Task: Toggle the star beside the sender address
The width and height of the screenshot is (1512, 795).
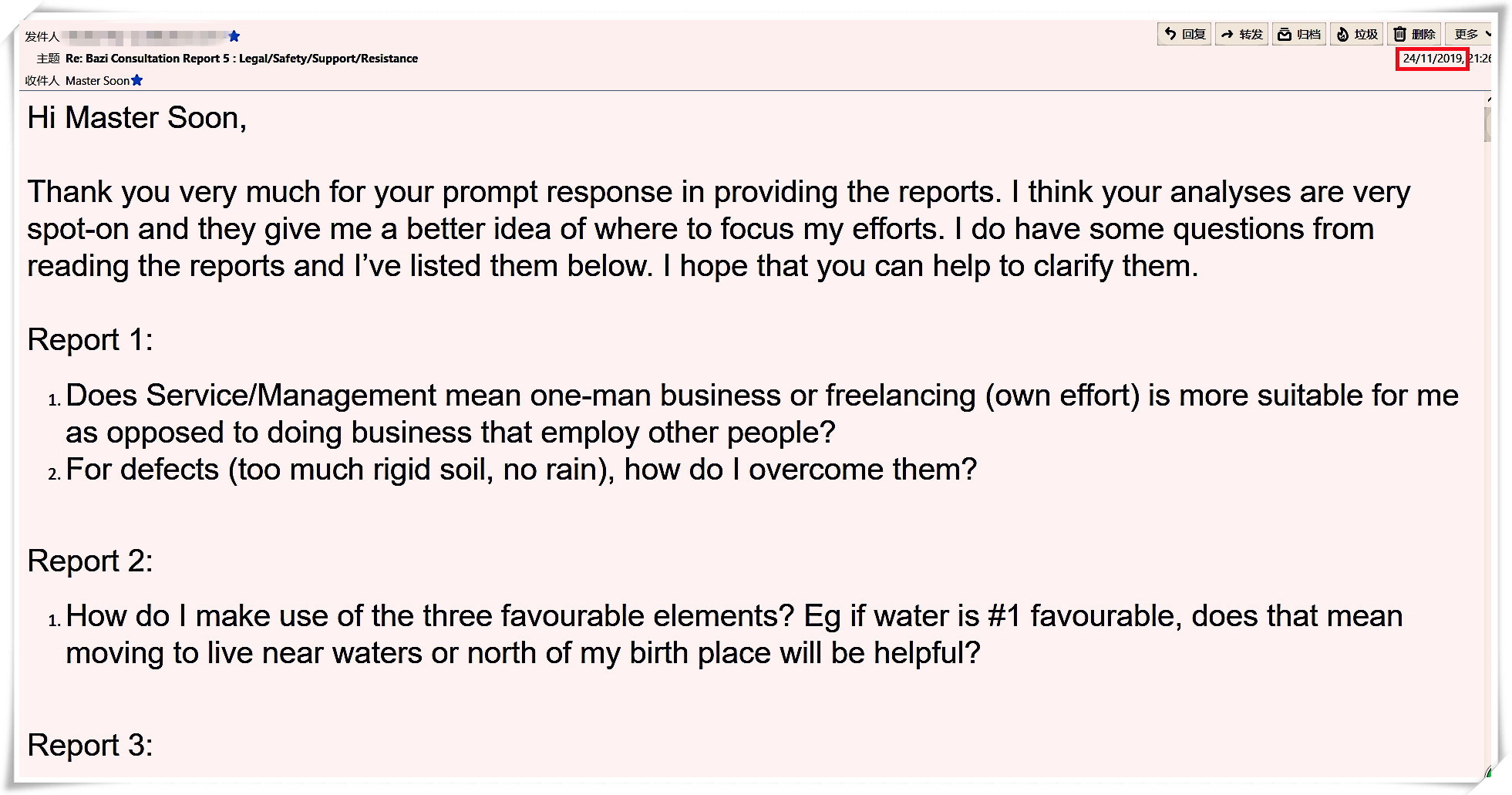Action: pos(234,36)
